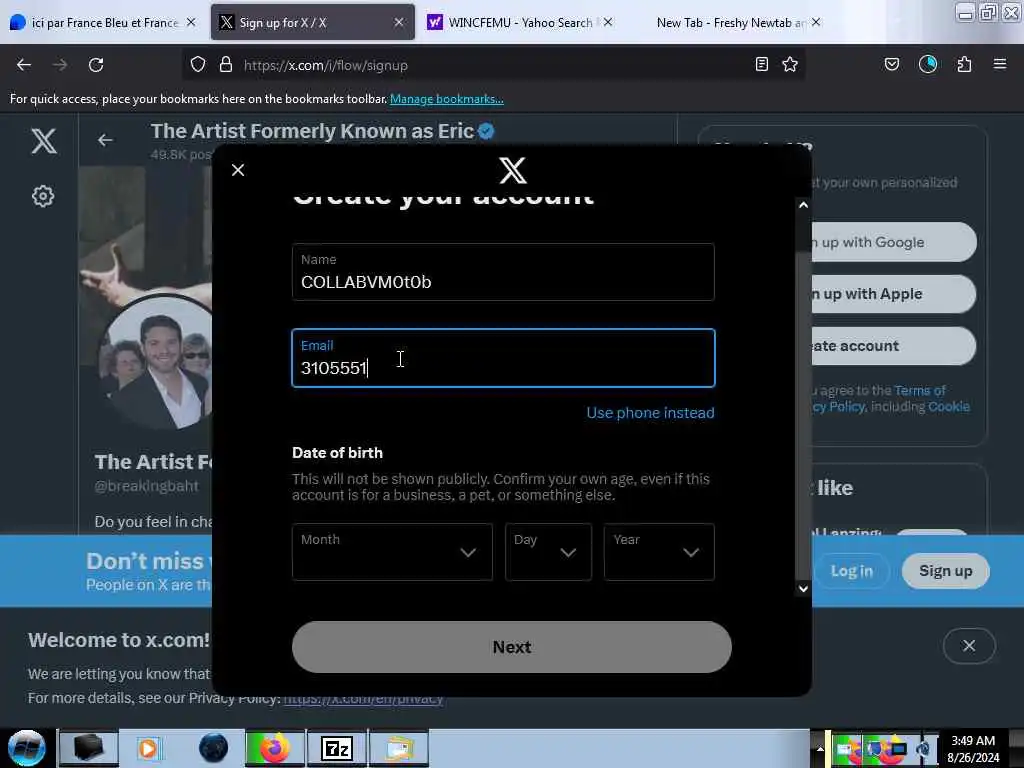
Task: Click the padlock site information icon
Action: 226,65
